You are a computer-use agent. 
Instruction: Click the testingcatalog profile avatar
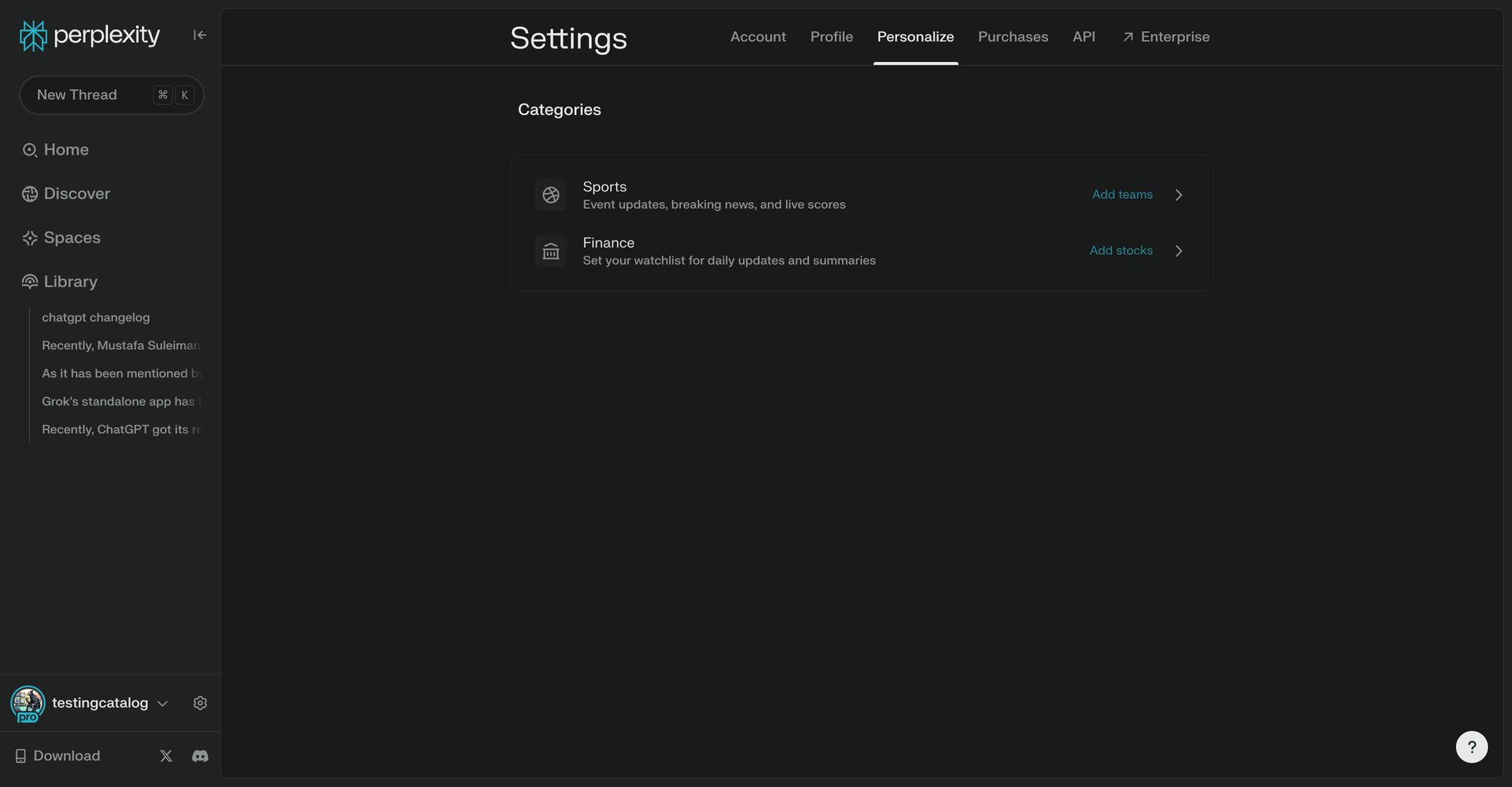coord(28,704)
